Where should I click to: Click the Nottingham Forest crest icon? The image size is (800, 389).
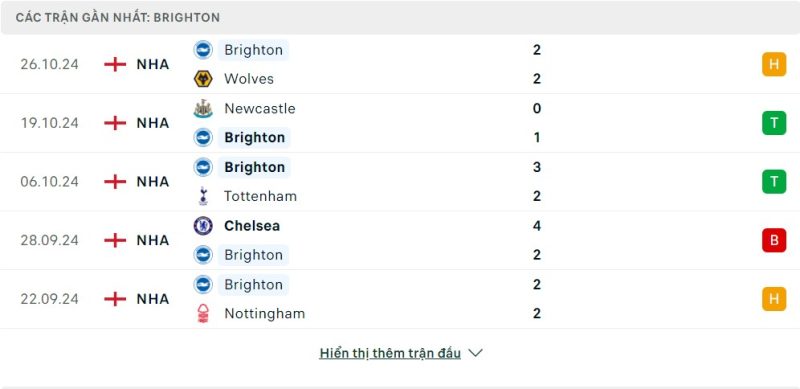pyautogui.click(x=203, y=313)
